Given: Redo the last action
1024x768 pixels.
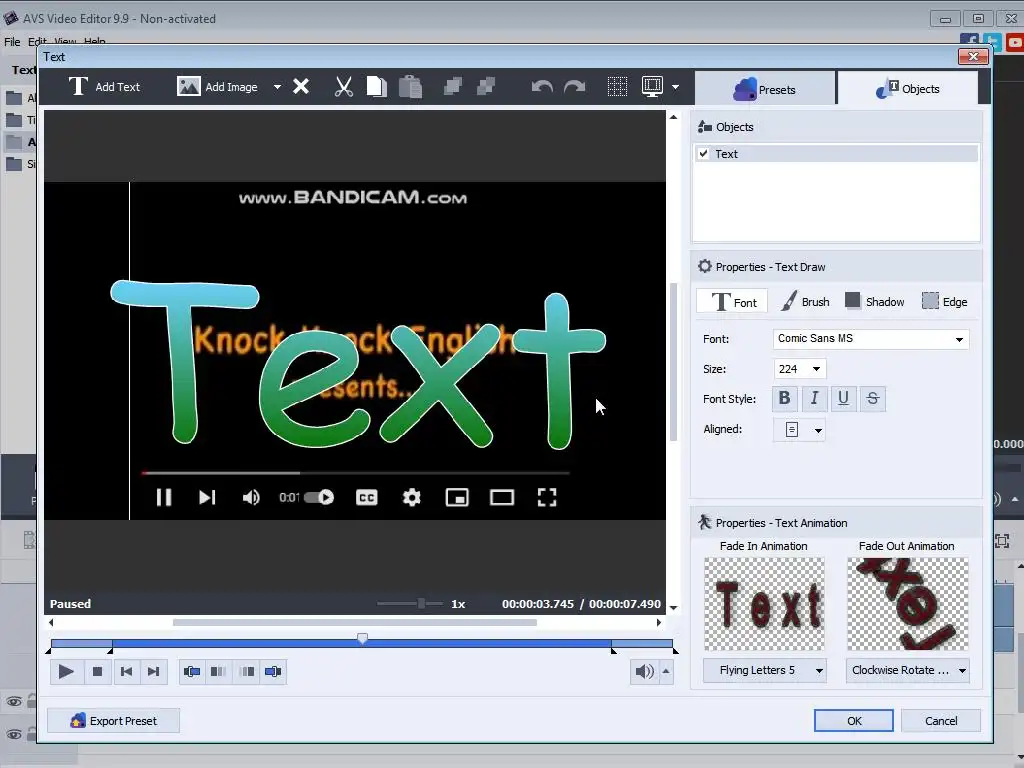Looking at the screenshot, I should tap(575, 87).
